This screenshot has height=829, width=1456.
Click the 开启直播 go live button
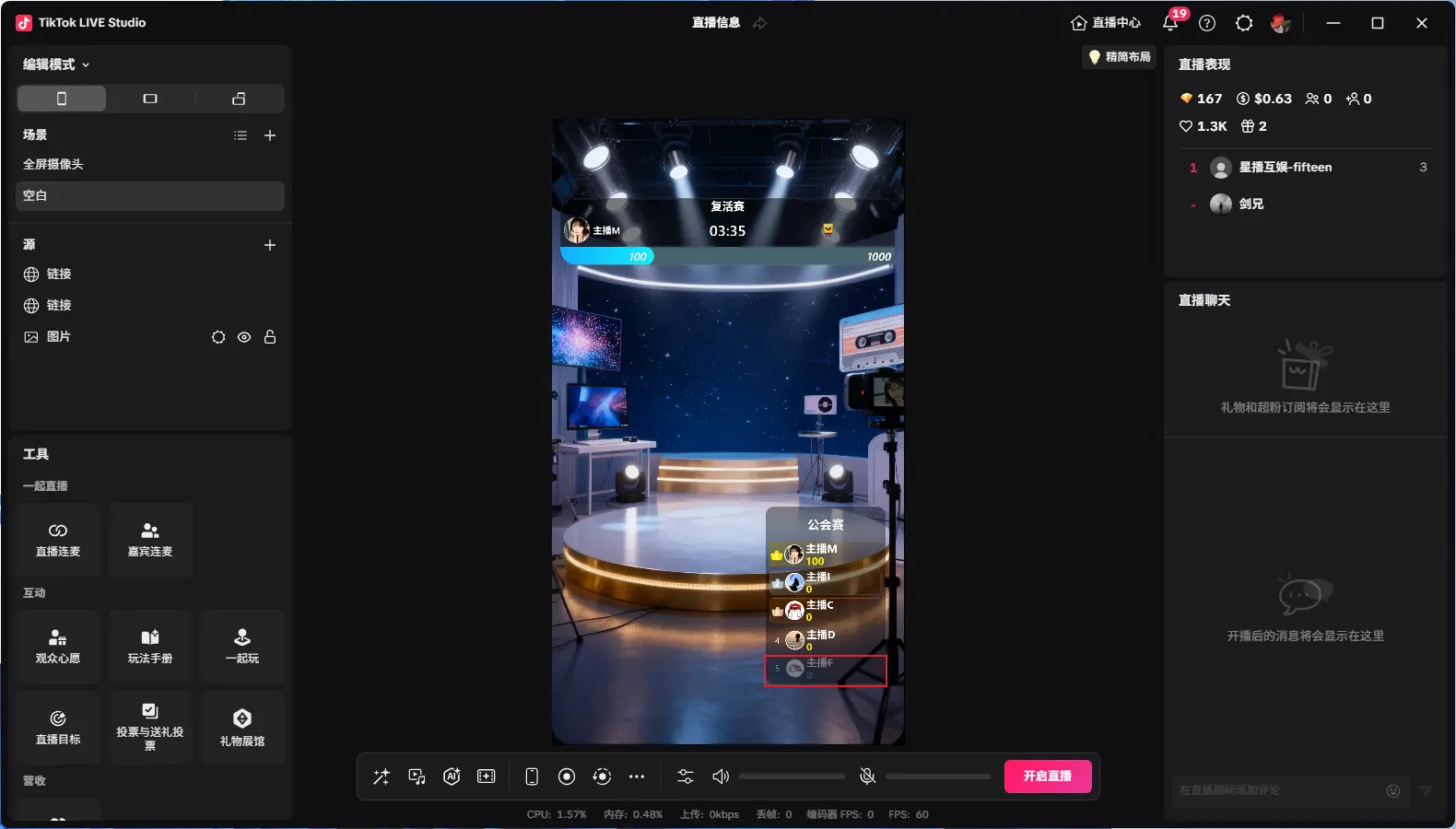[x=1048, y=776]
